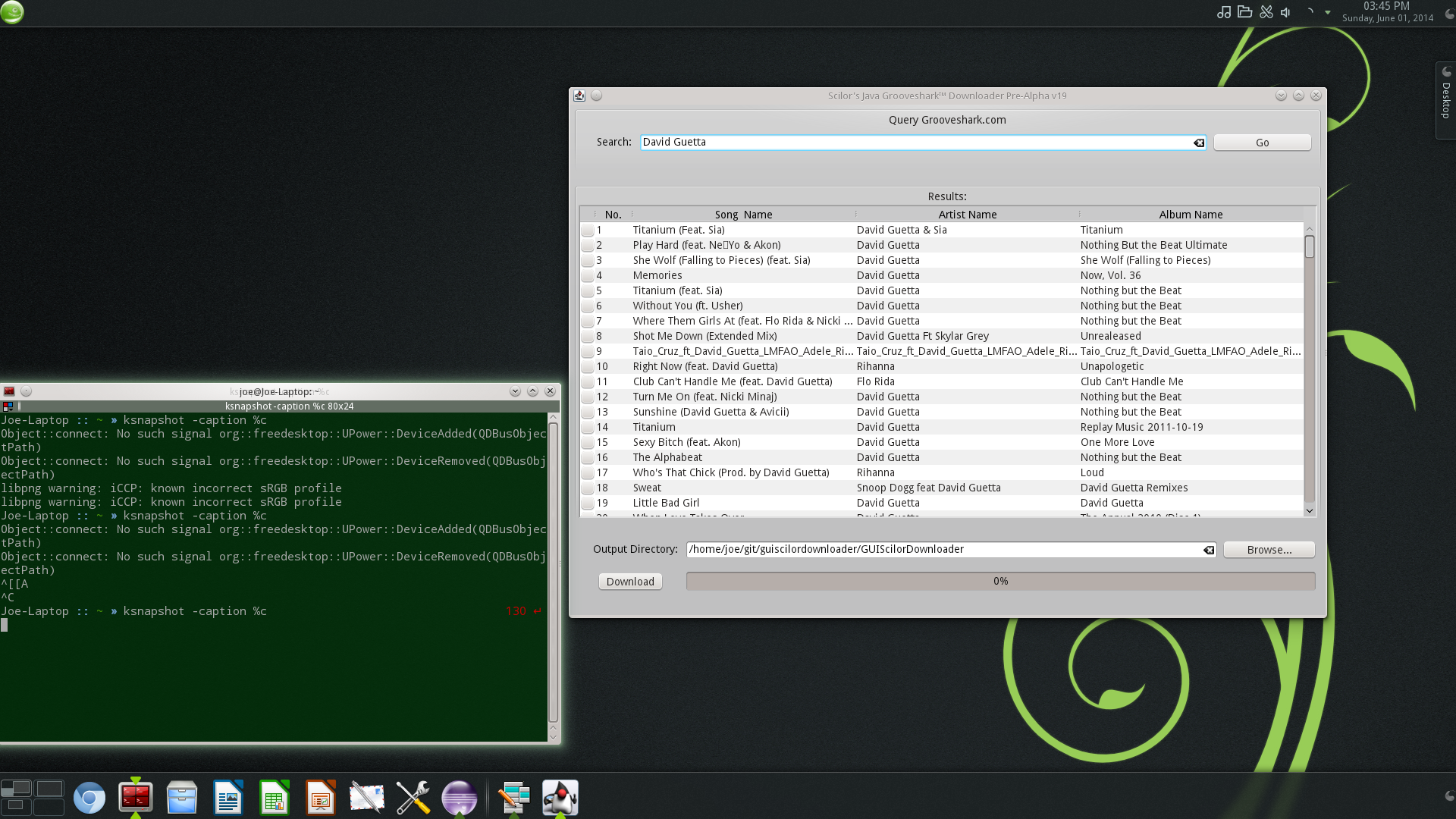The width and height of the screenshot is (1456, 819).
Task: Switch to the third virtual desktop in pager
Action: [16, 807]
